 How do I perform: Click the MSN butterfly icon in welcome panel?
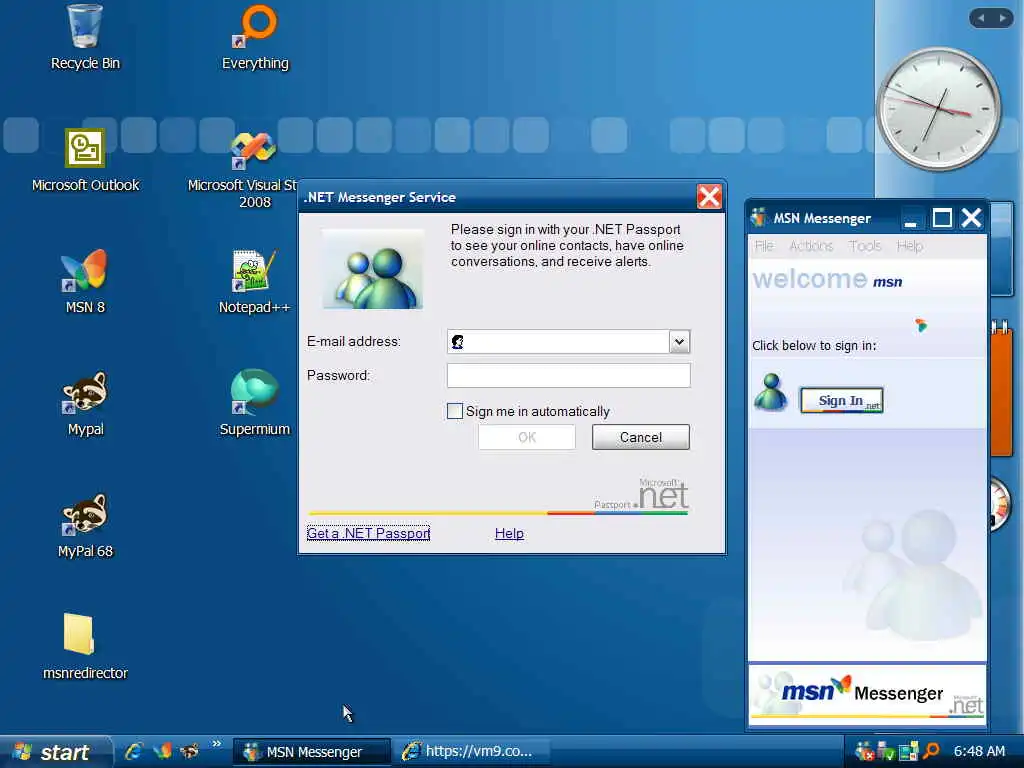tap(921, 325)
